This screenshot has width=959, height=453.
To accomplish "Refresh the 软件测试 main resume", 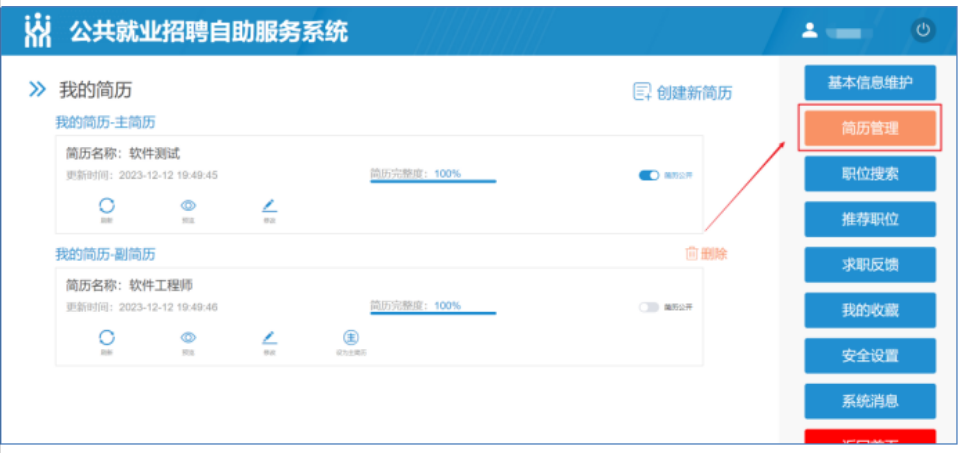I will coord(106,205).
